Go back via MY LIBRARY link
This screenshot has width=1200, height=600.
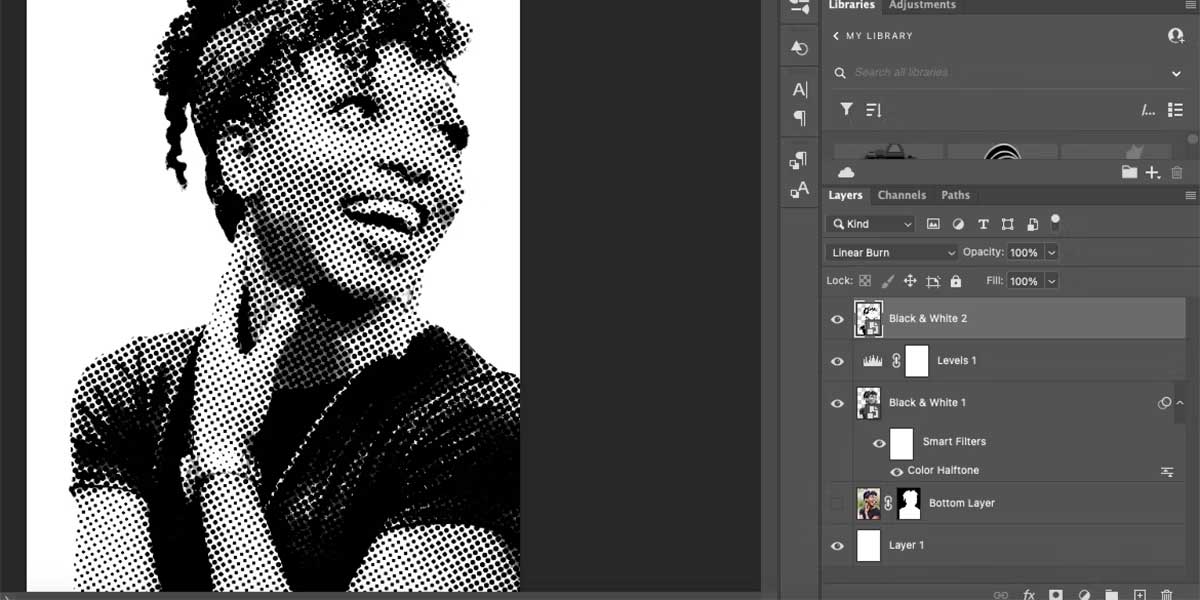[x=870, y=36]
